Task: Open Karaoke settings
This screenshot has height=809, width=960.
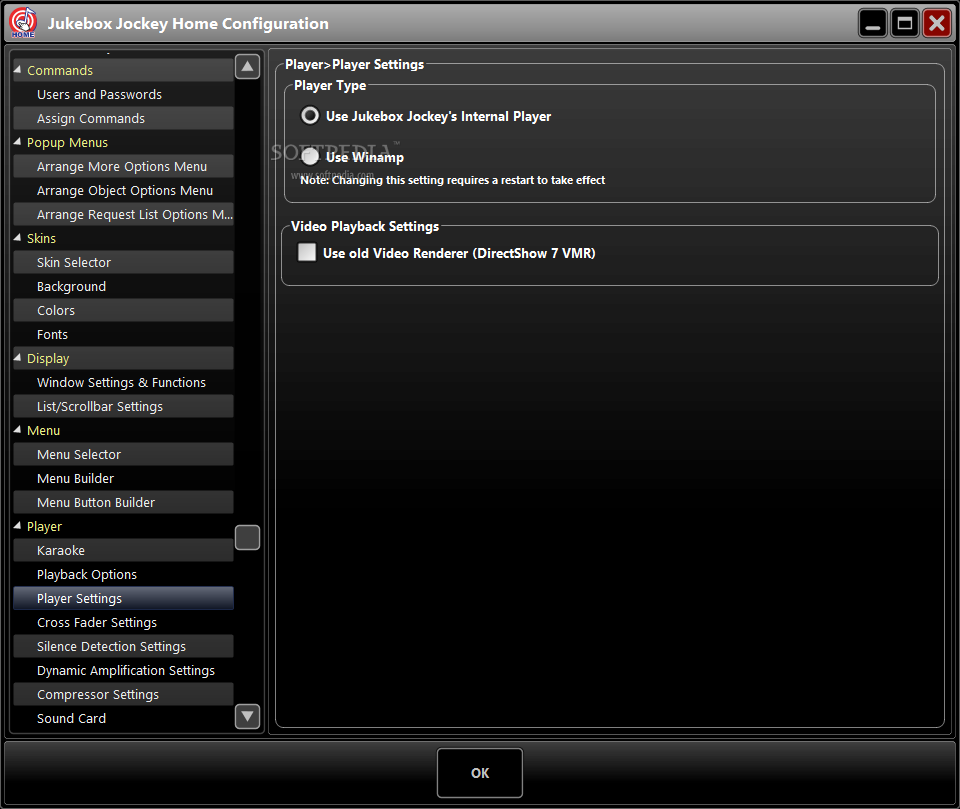Action: point(124,550)
